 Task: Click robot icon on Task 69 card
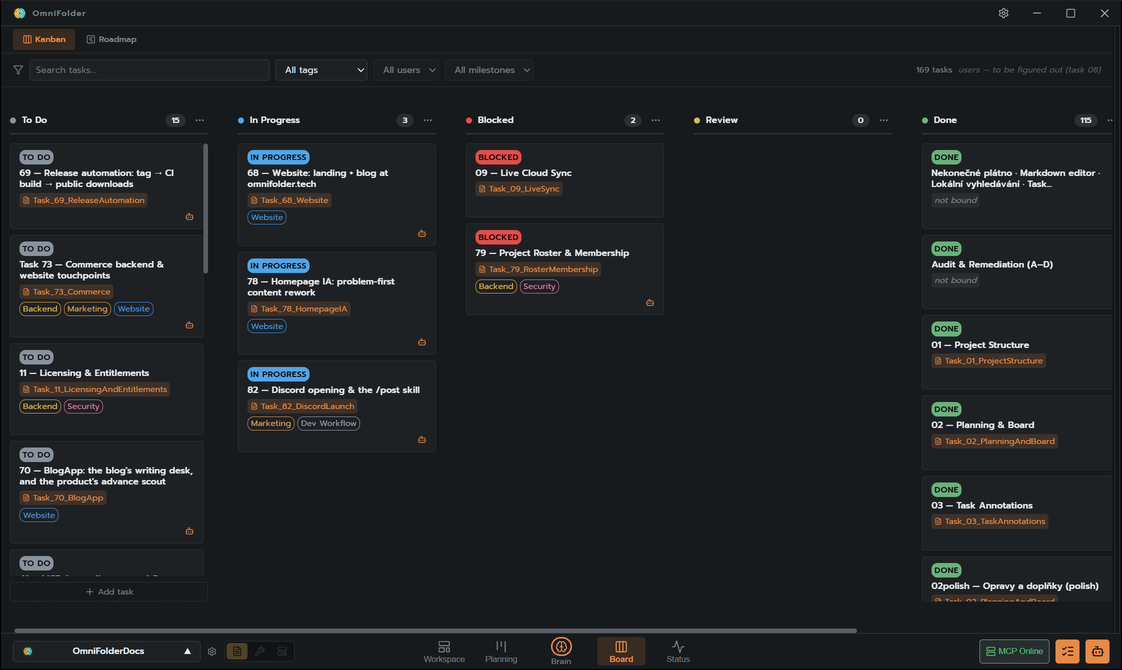coord(190,216)
